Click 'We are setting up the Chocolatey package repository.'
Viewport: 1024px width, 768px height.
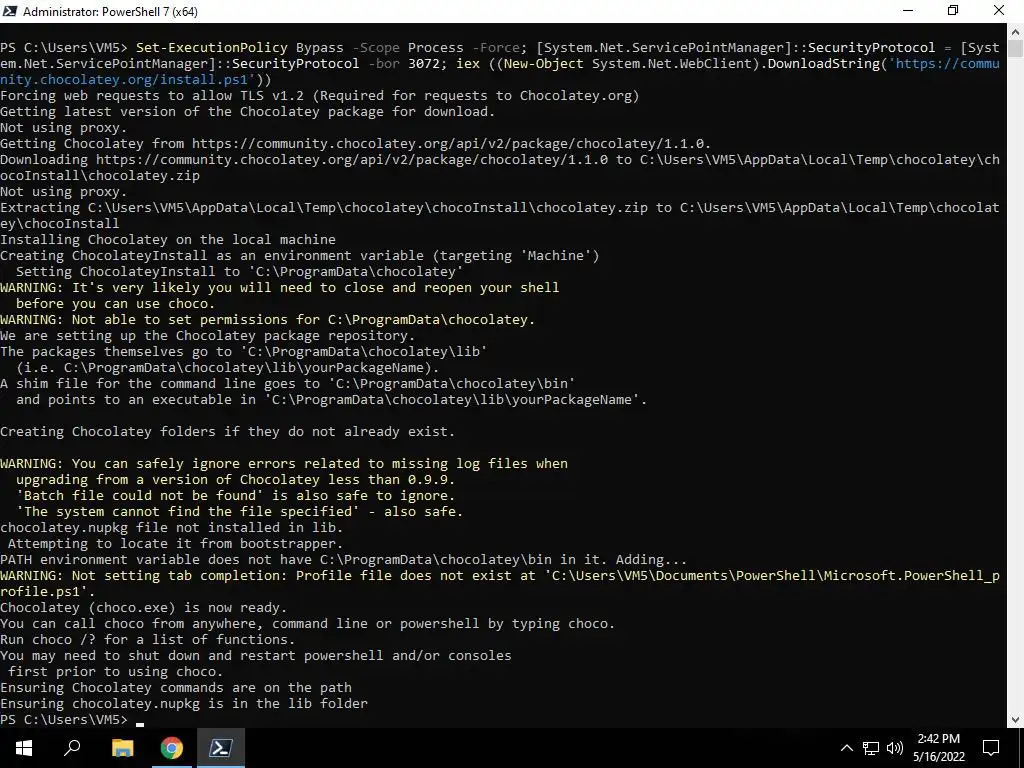(x=208, y=336)
